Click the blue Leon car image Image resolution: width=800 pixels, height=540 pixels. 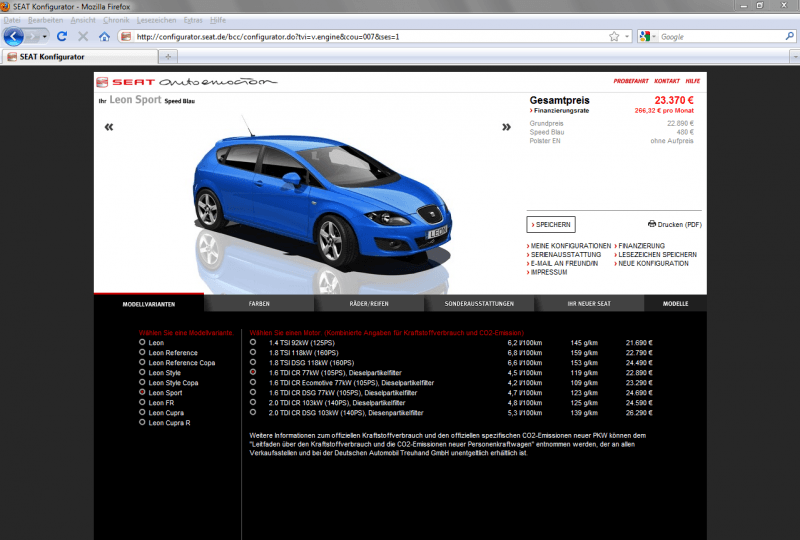pyautogui.click(x=321, y=202)
